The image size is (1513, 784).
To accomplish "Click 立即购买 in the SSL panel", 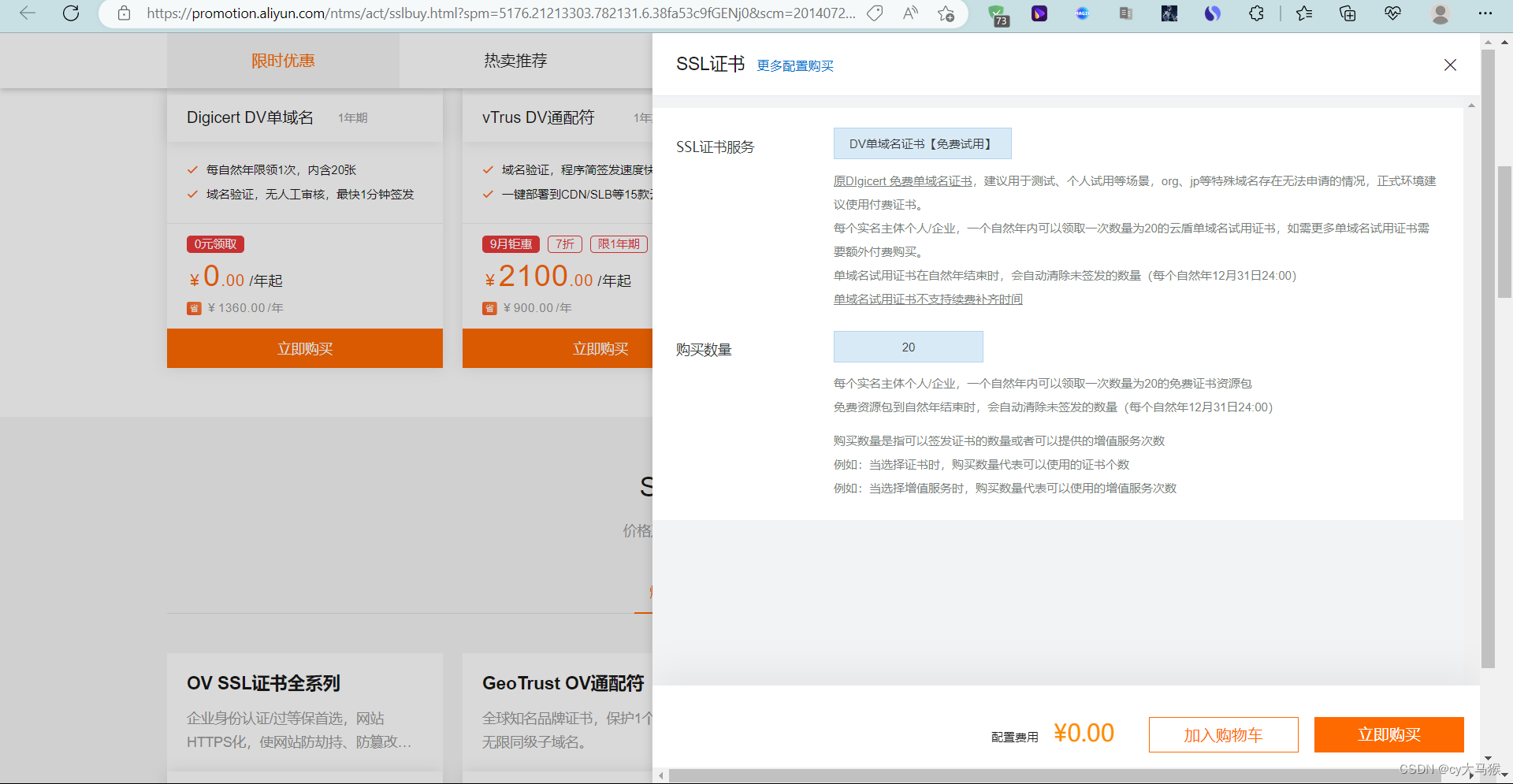I will [x=1388, y=734].
